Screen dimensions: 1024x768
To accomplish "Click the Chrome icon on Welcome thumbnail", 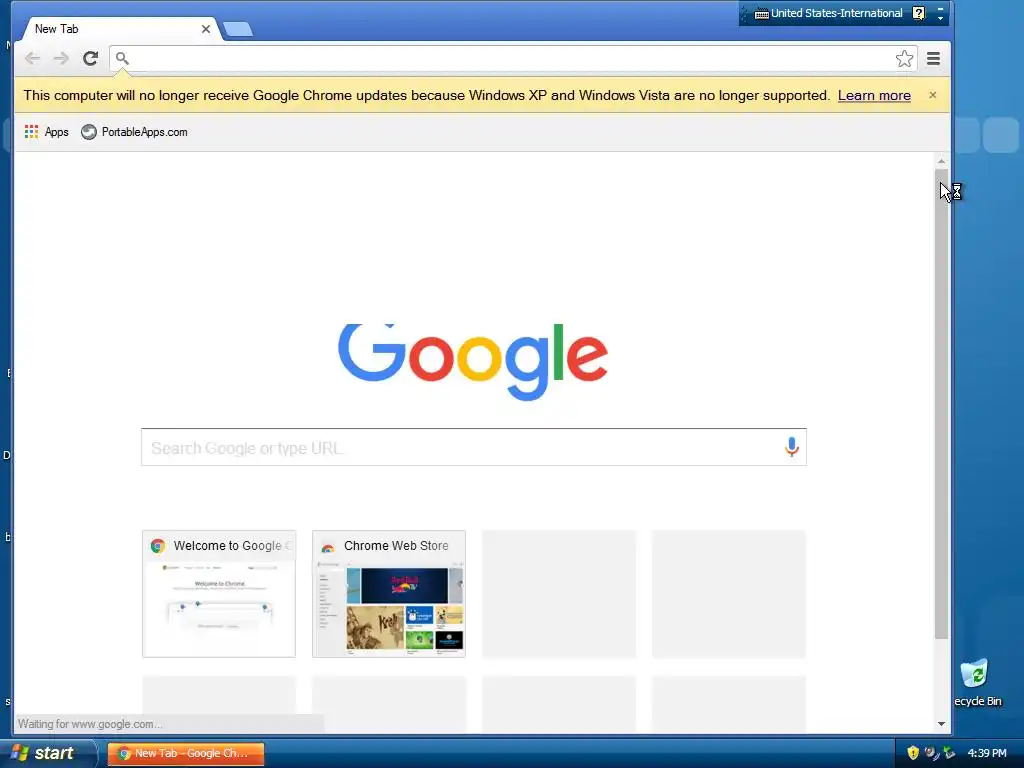I will 157,546.
